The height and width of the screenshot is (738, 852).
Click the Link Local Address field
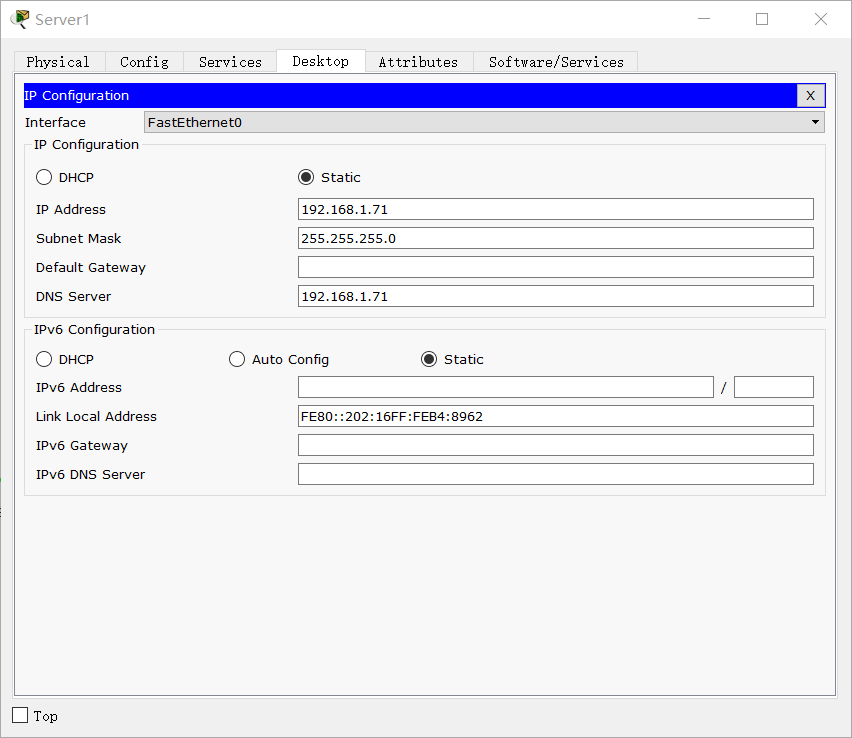coord(555,416)
